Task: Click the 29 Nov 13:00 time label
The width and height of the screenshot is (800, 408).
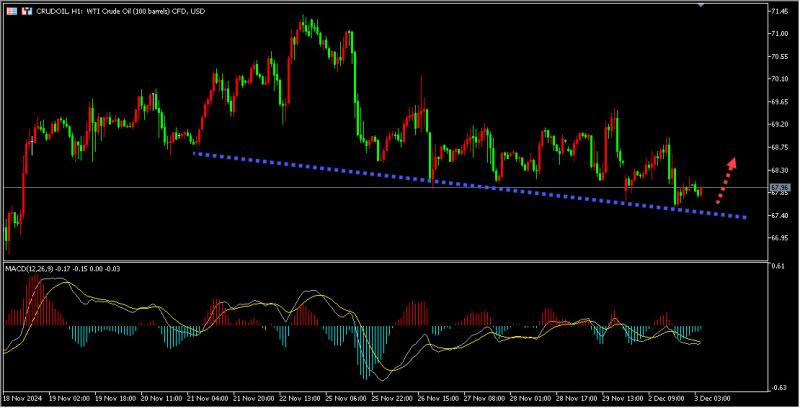Action: (x=622, y=398)
